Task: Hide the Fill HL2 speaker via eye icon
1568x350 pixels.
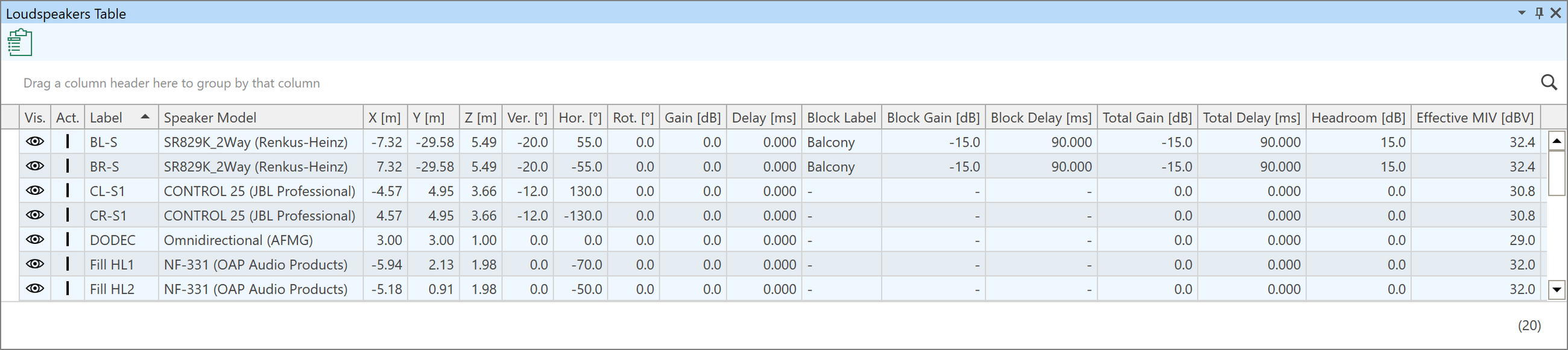Action: (36, 288)
